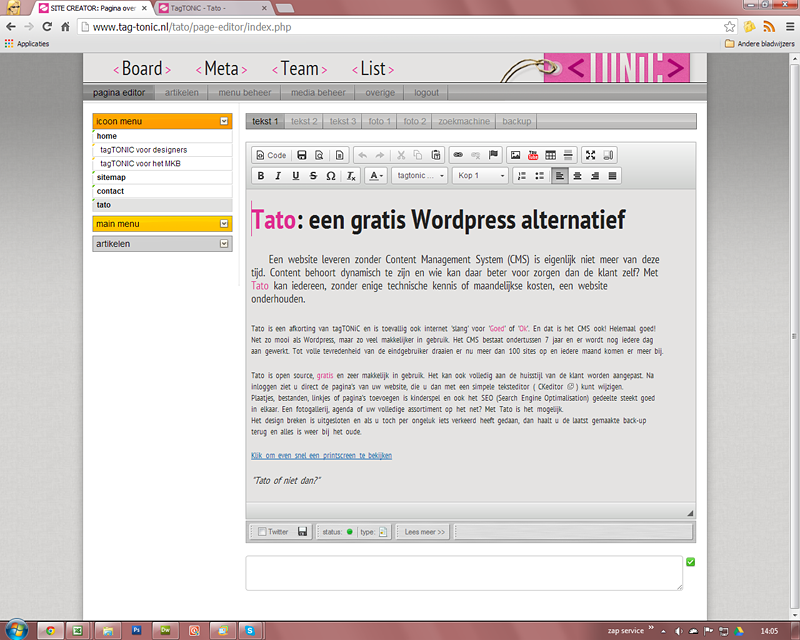Toggle underline formatting
The image size is (800, 640).
295,176
